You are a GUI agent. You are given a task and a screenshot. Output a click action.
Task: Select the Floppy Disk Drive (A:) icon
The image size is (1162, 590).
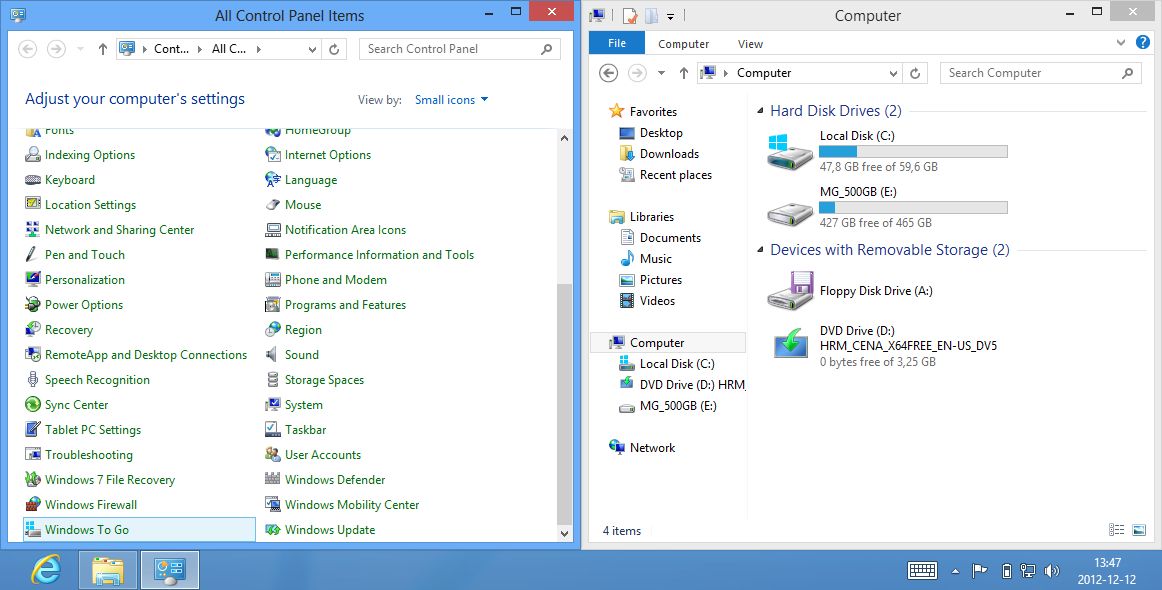pos(790,291)
